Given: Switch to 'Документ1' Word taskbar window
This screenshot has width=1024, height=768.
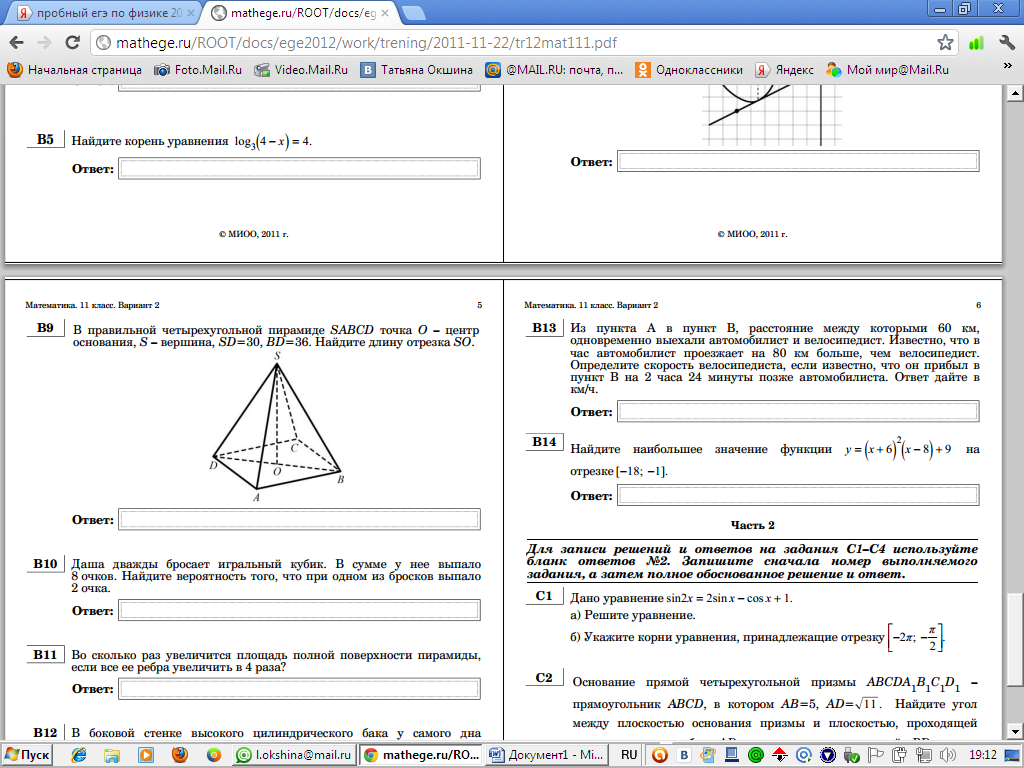Looking at the screenshot, I should [547, 755].
